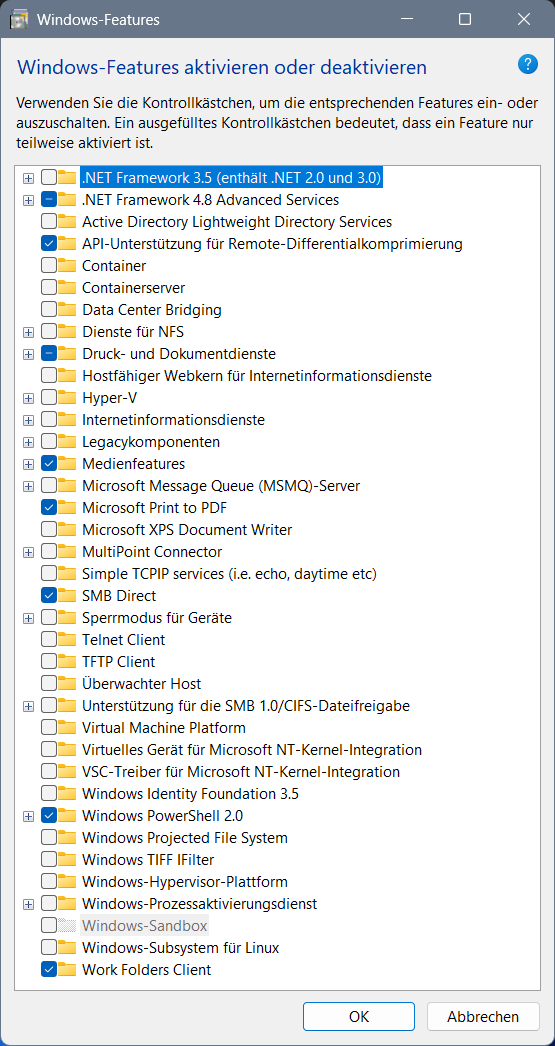Expand the Hyper-V tree node
555x1046 pixels.
pos(28,398)
